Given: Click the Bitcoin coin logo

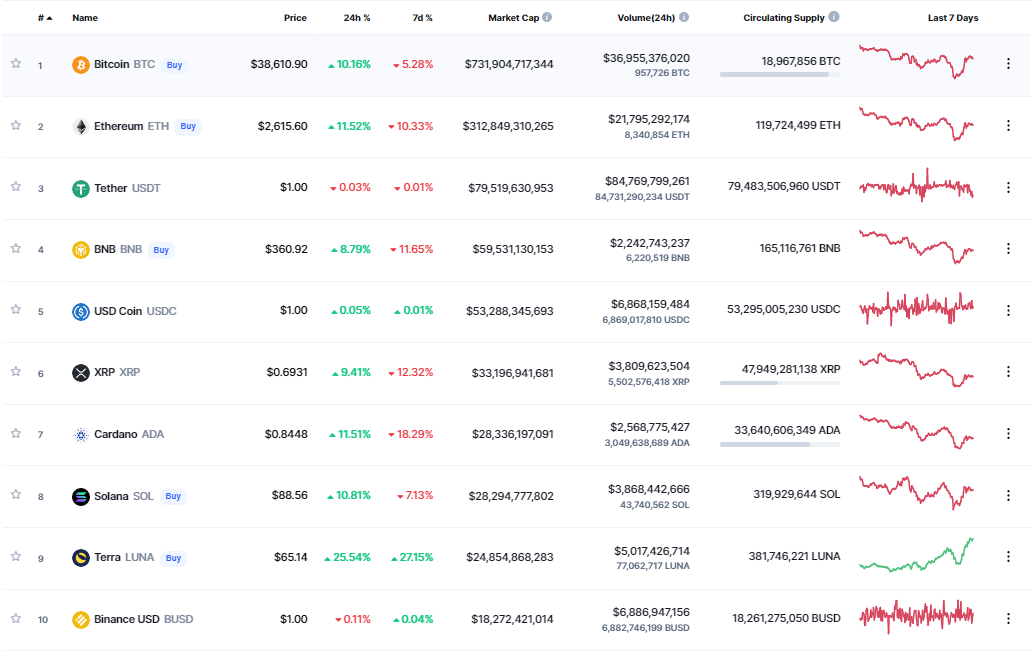Looking at the screenshot, I should coord(80,65).
